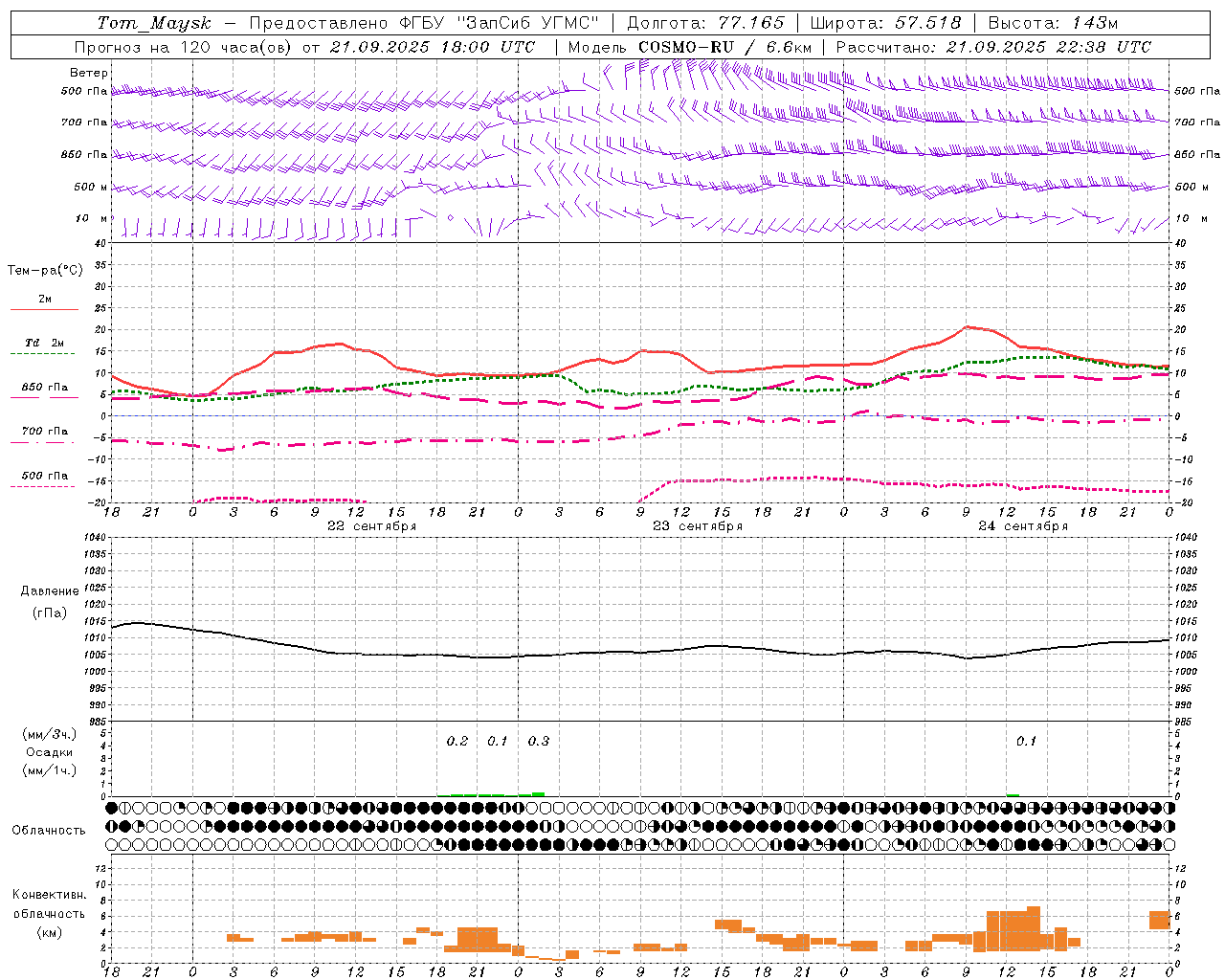
Task: Click Рассчитано: 21.09.2025 22:38 UTC text
Action: 993,47
